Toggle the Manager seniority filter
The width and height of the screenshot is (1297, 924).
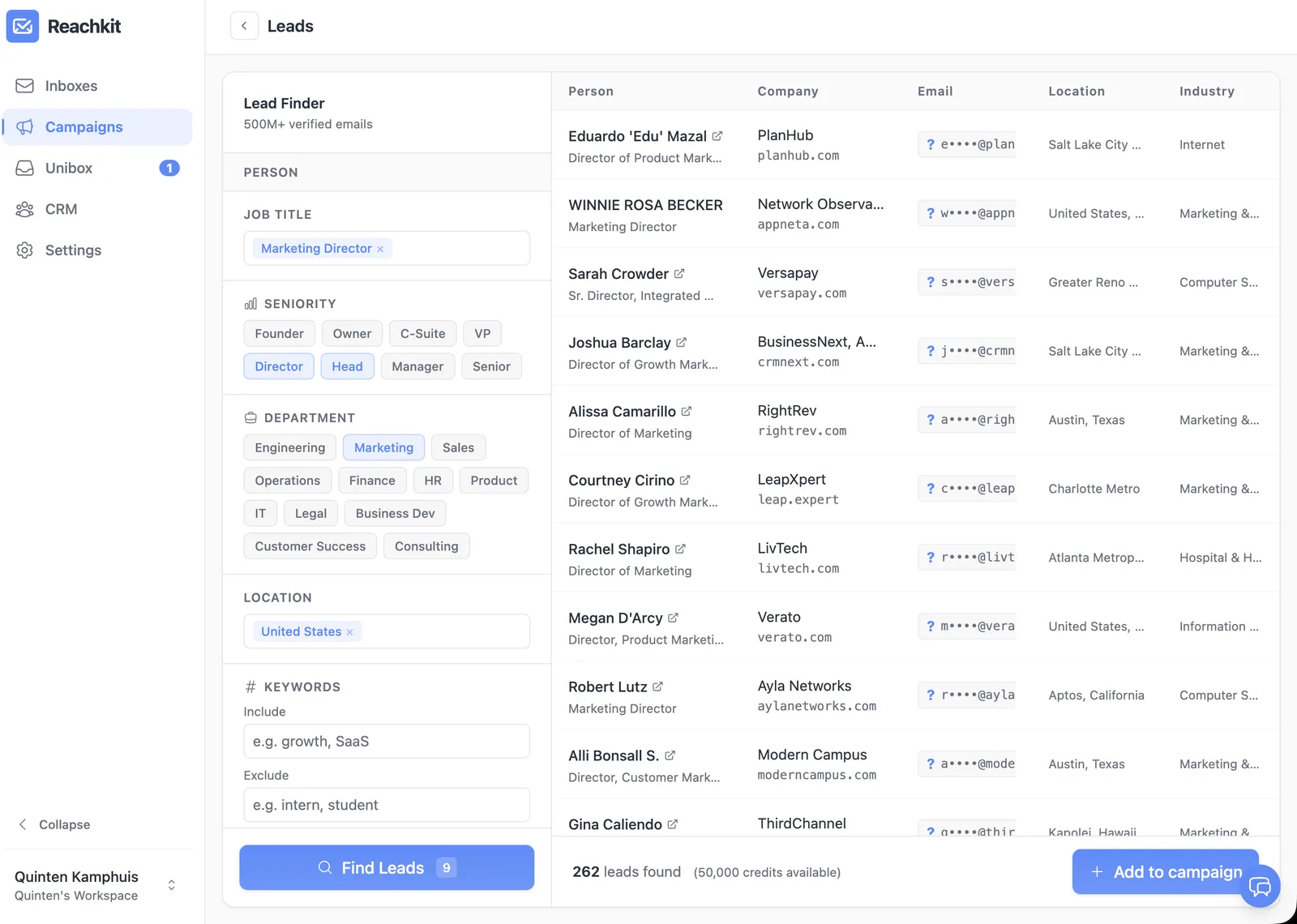click(417, 366)
